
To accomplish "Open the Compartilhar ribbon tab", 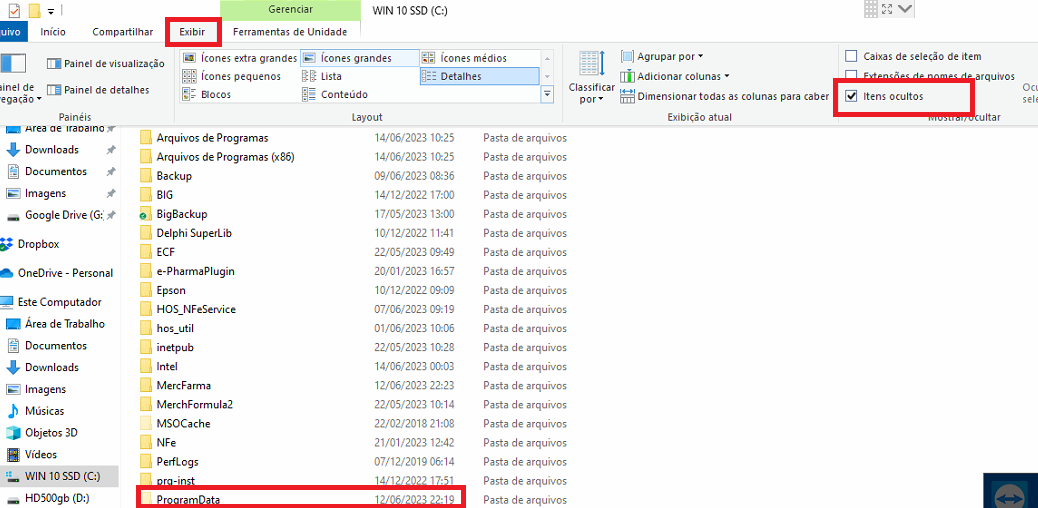I will pyautogui.click(x=123, y=32).
